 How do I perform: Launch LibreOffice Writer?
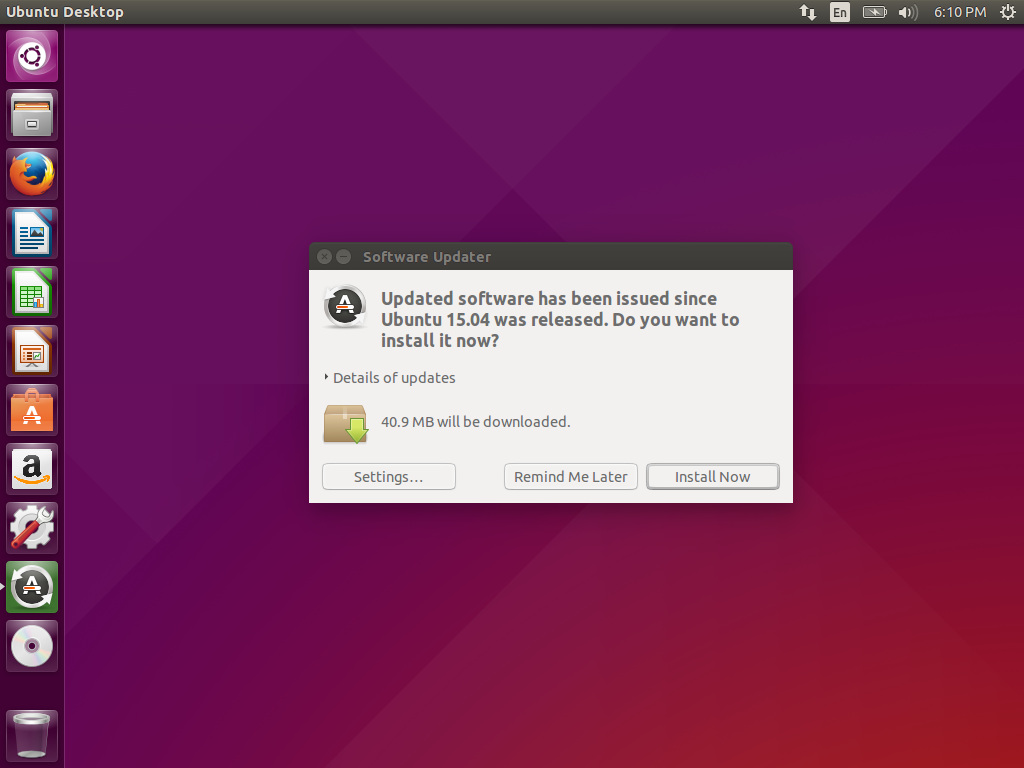tap(31, 232)
